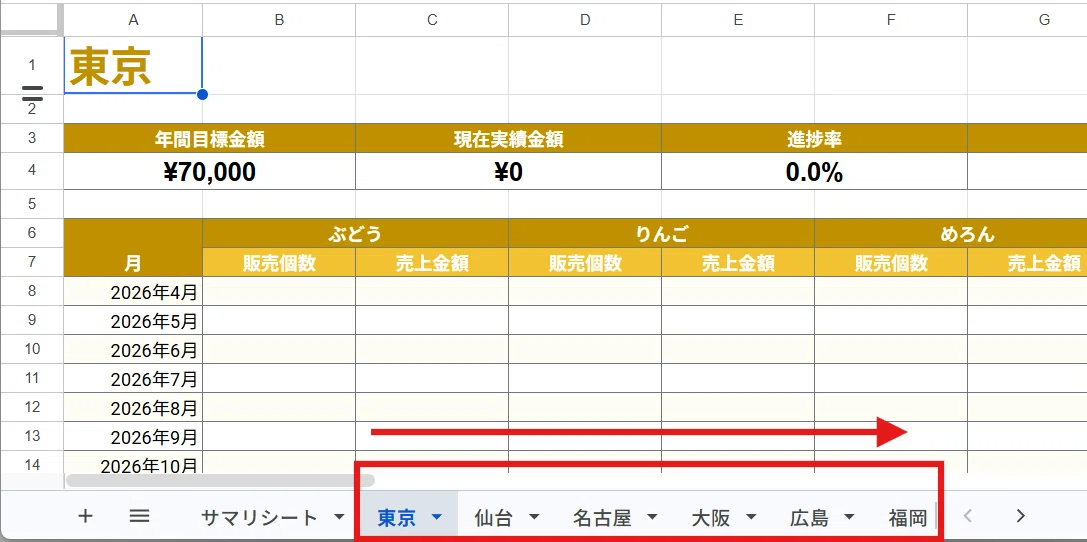Click the 2026年4月 cell
Viewport: 1087px width, 542px height.
[x=133, y=291]
